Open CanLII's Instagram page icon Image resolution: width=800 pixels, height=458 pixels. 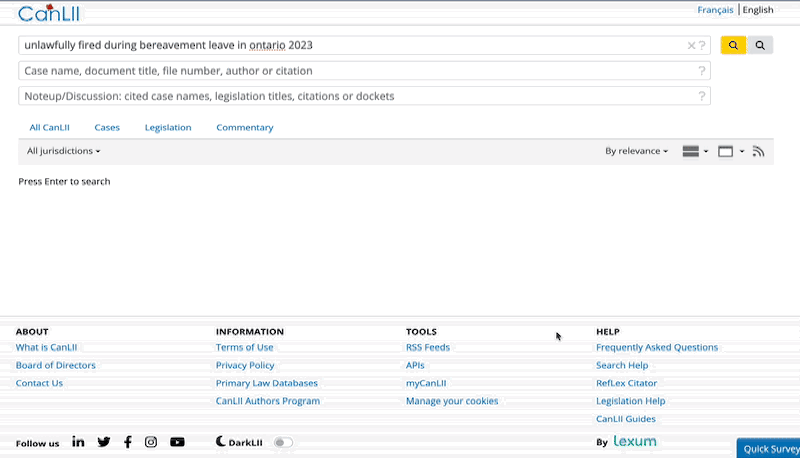coord(151,442)
